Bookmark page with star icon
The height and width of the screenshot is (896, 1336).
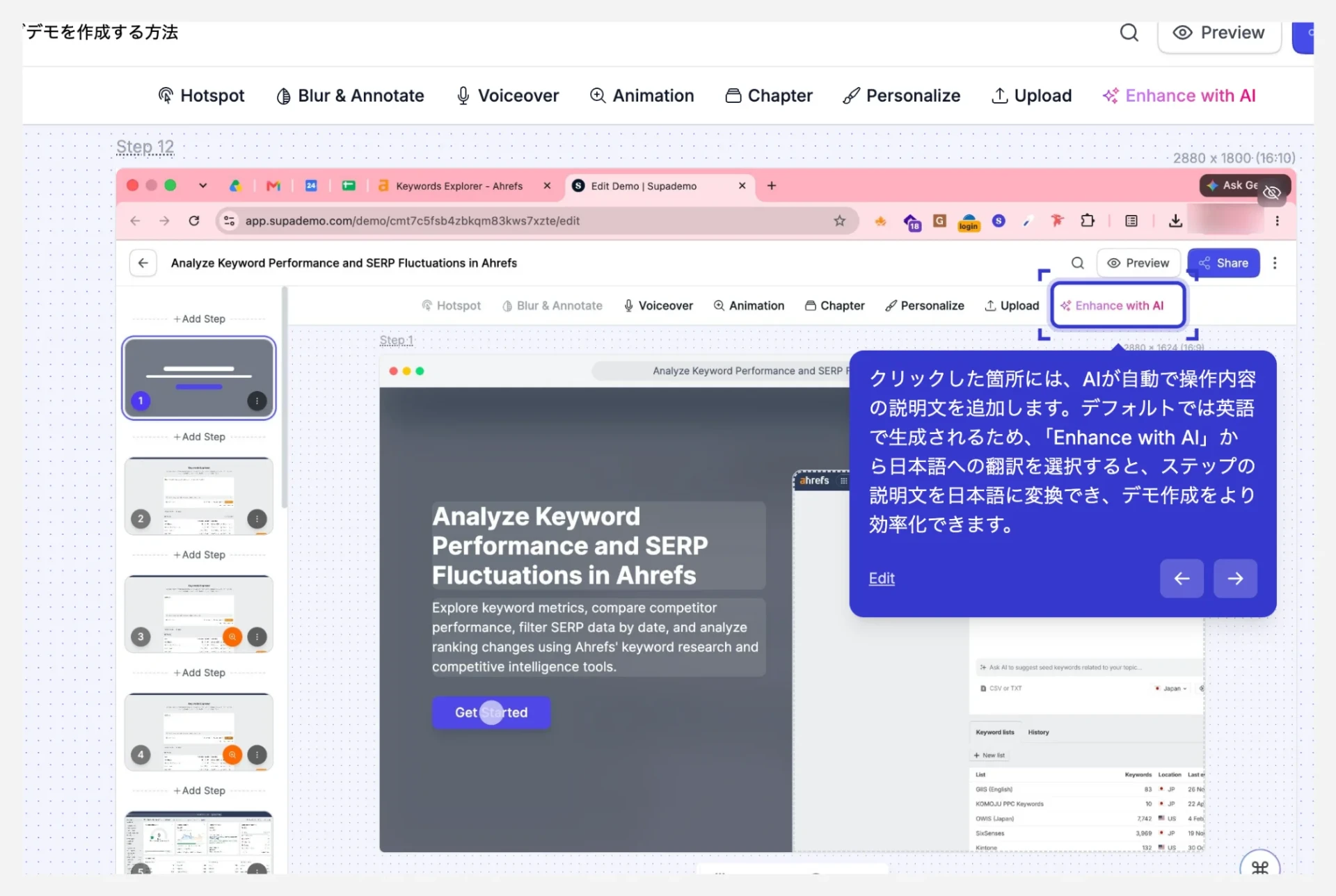[839, 221]
